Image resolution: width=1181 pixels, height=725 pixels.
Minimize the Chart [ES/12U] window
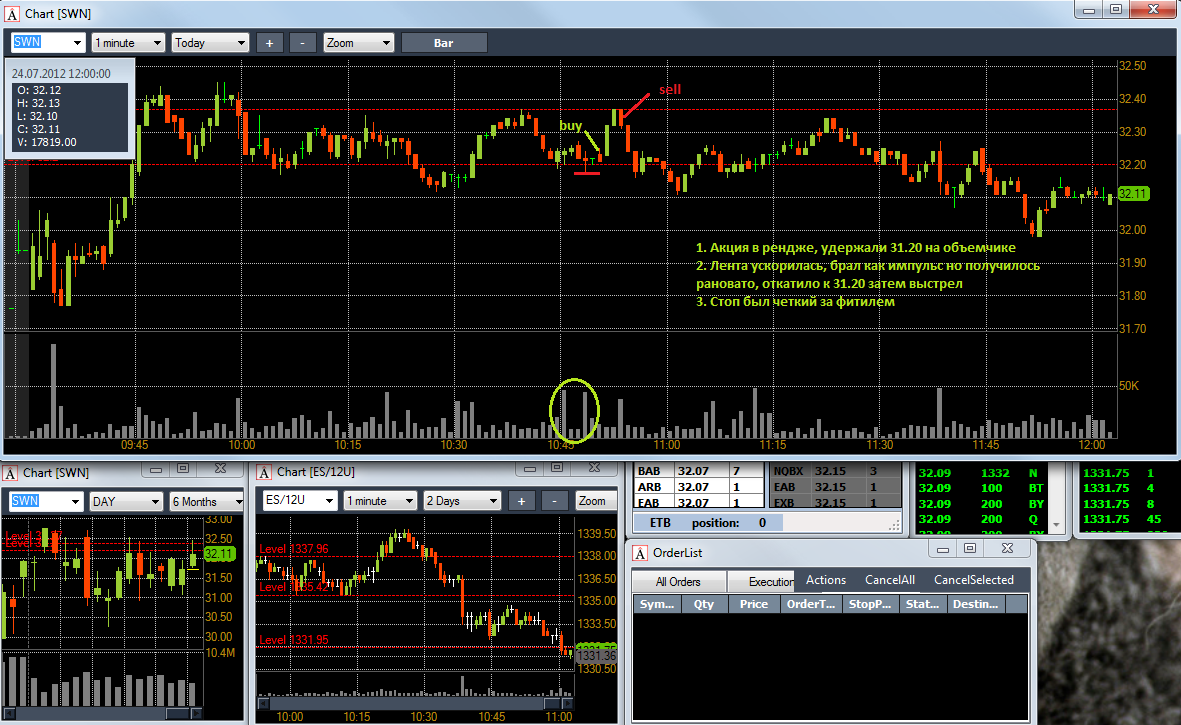(530, 468)
